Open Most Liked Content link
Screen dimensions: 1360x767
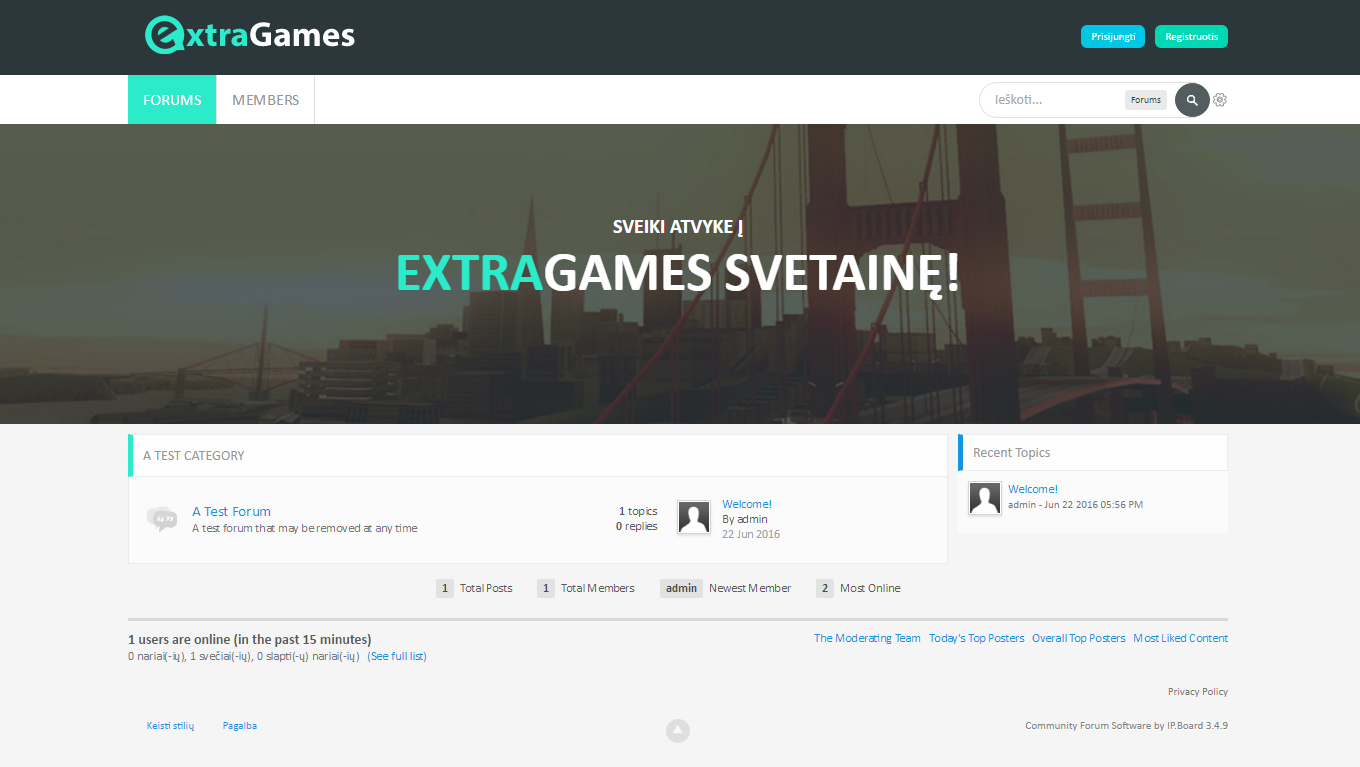[x=1181, y=638]
